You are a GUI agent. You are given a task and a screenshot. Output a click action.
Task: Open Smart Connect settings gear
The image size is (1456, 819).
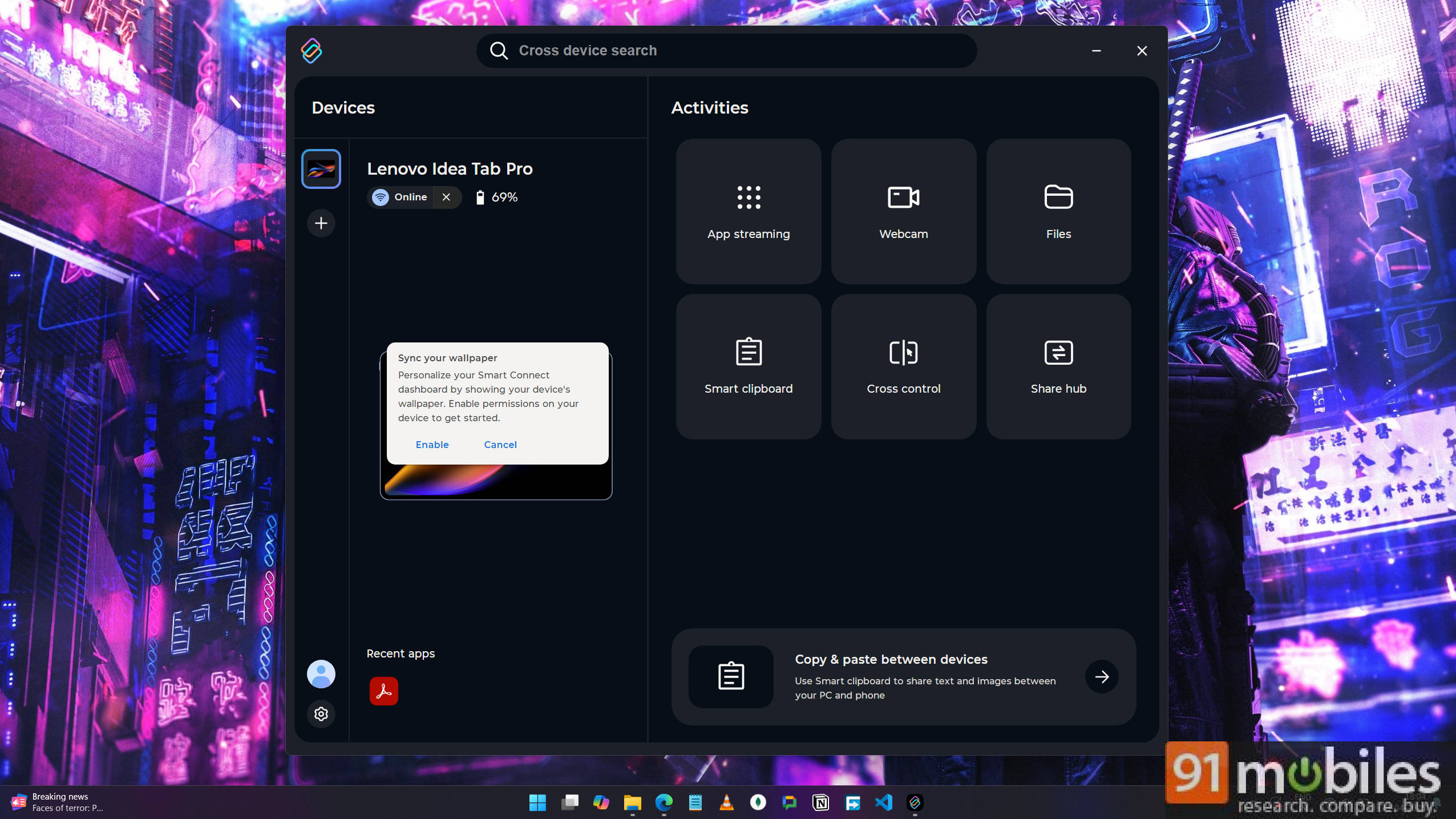coord(321,714)
